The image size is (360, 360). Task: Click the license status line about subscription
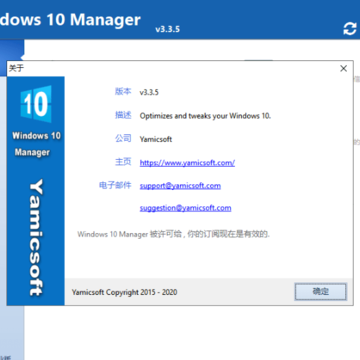[173, 234]
